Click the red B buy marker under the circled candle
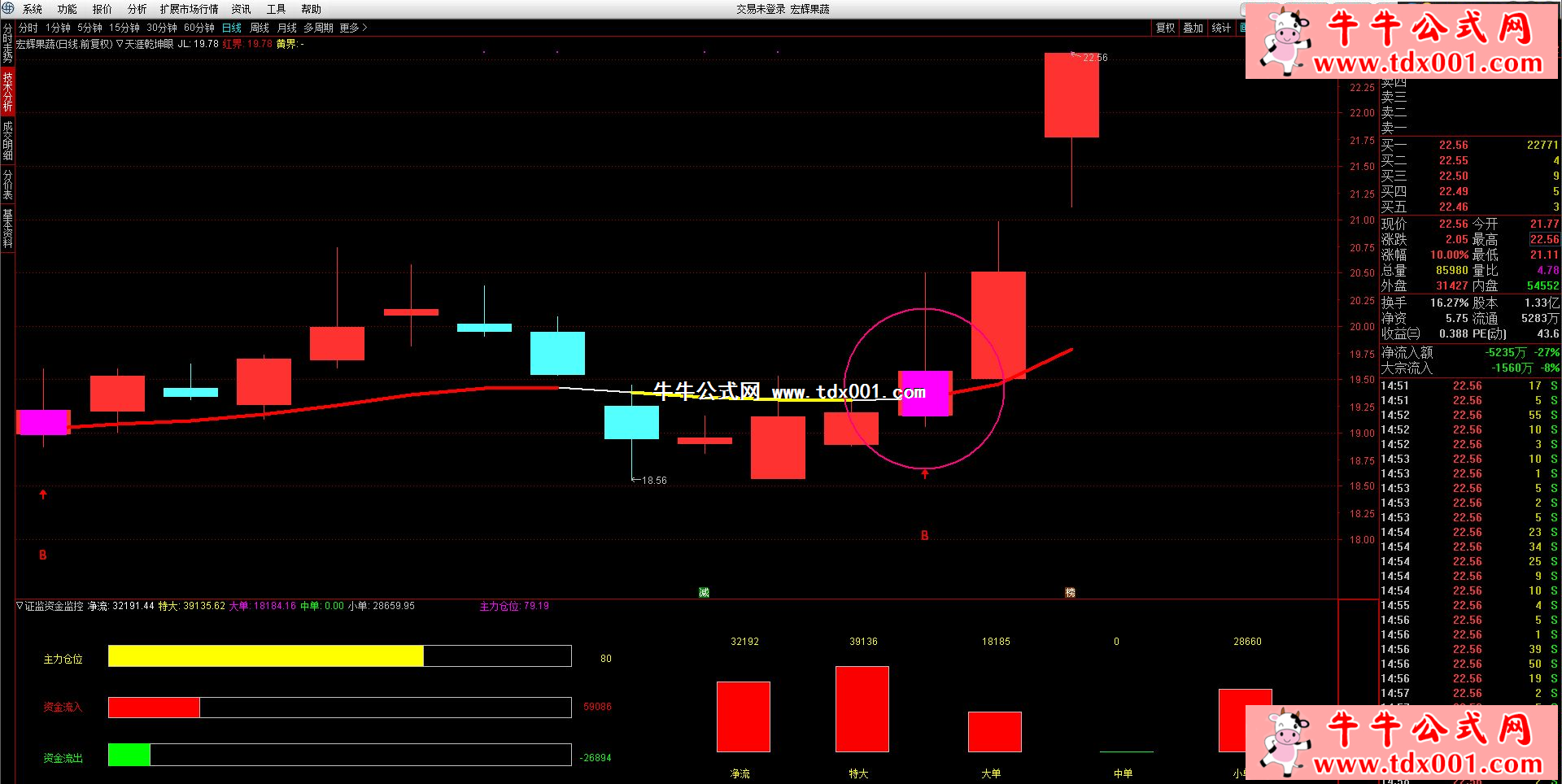 [x=924, y=535]
